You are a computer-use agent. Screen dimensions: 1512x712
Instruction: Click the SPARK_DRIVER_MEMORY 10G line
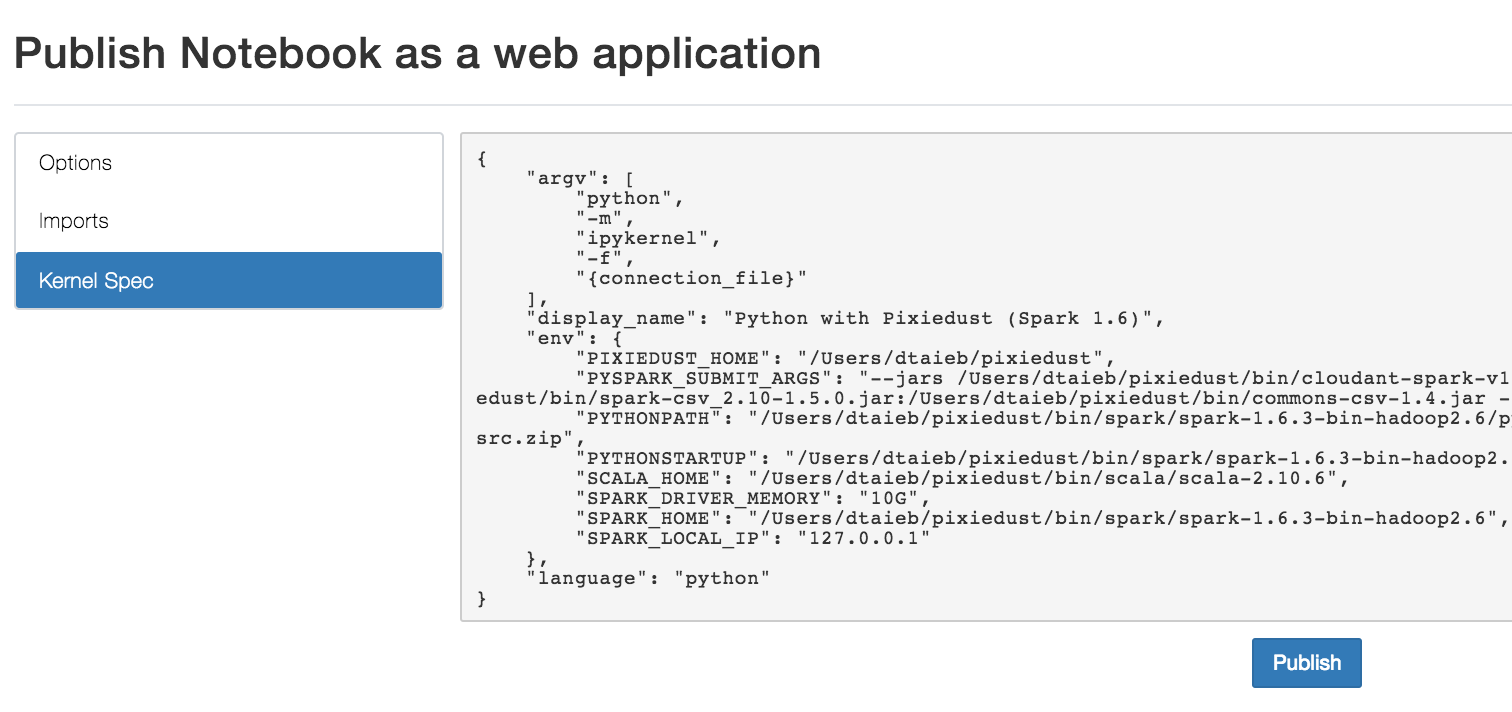pos(753,498)
